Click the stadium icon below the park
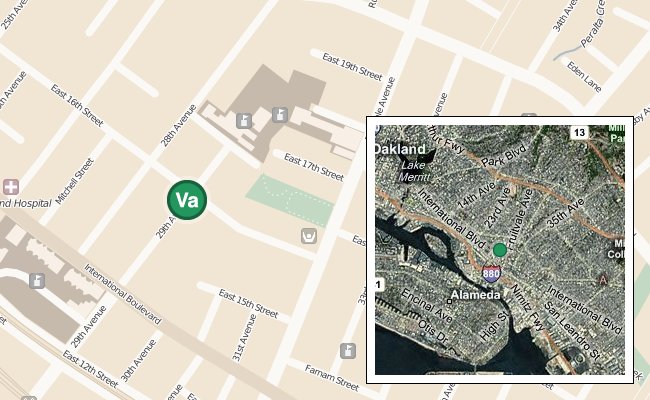Image resolution: width=650 pixels, height=400 pixels. click(309, 236)
